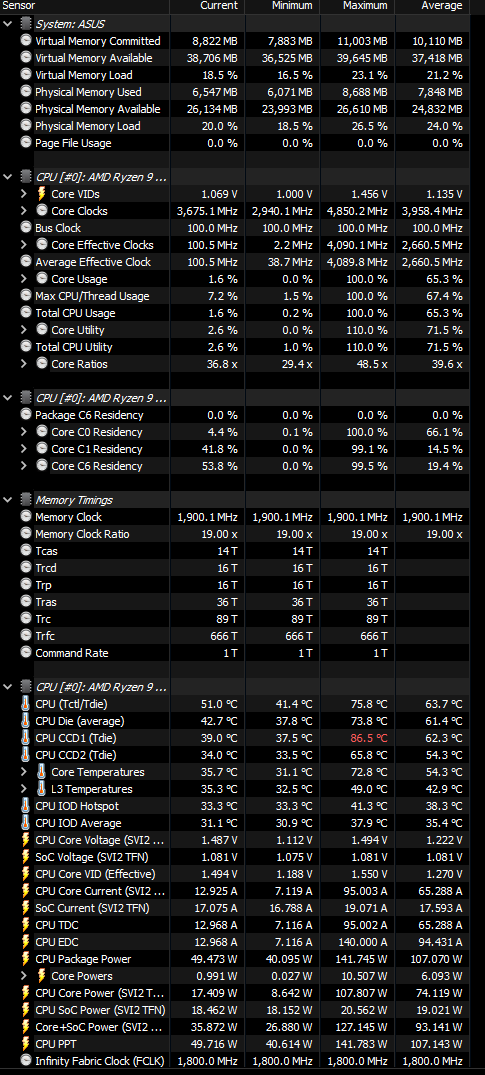Click the clock icon next to Memory Clock

point(25,517)
